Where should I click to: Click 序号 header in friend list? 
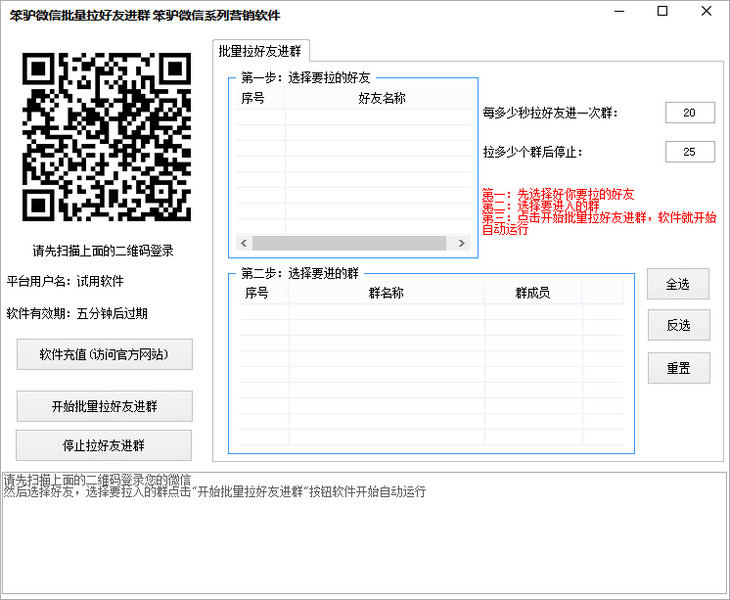(x=260, y=98)
